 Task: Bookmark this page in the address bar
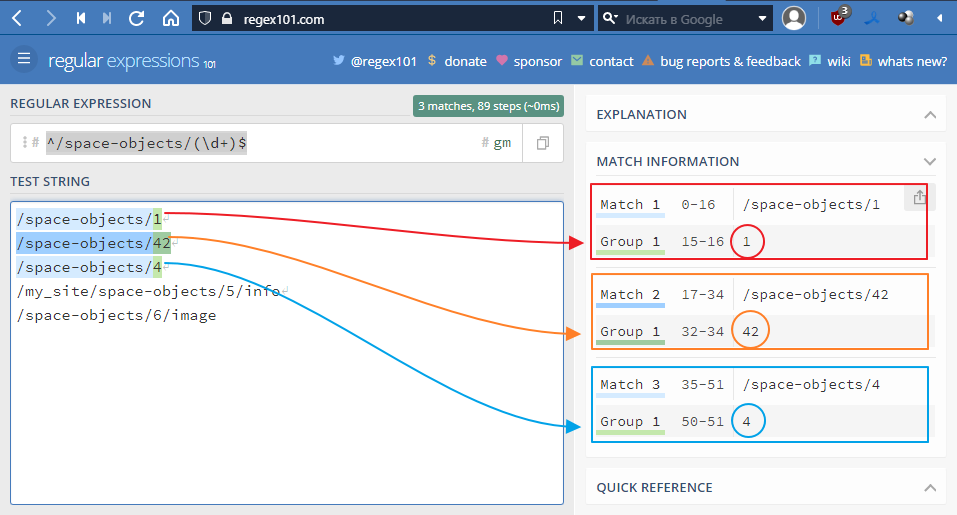pos(558,18)
